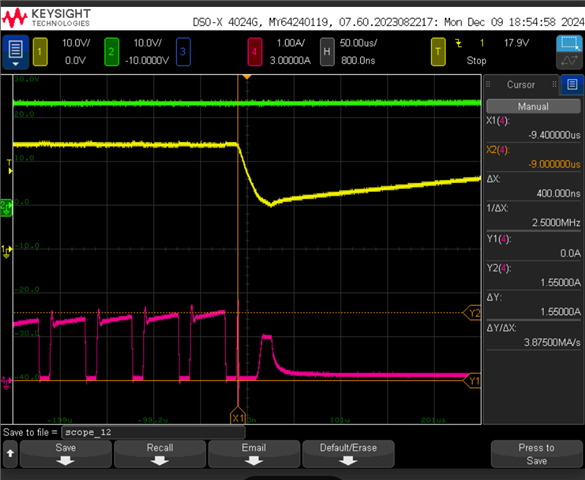Open the Manual cursor mode selector
This screenshot has width=585, height=480.
533,106
